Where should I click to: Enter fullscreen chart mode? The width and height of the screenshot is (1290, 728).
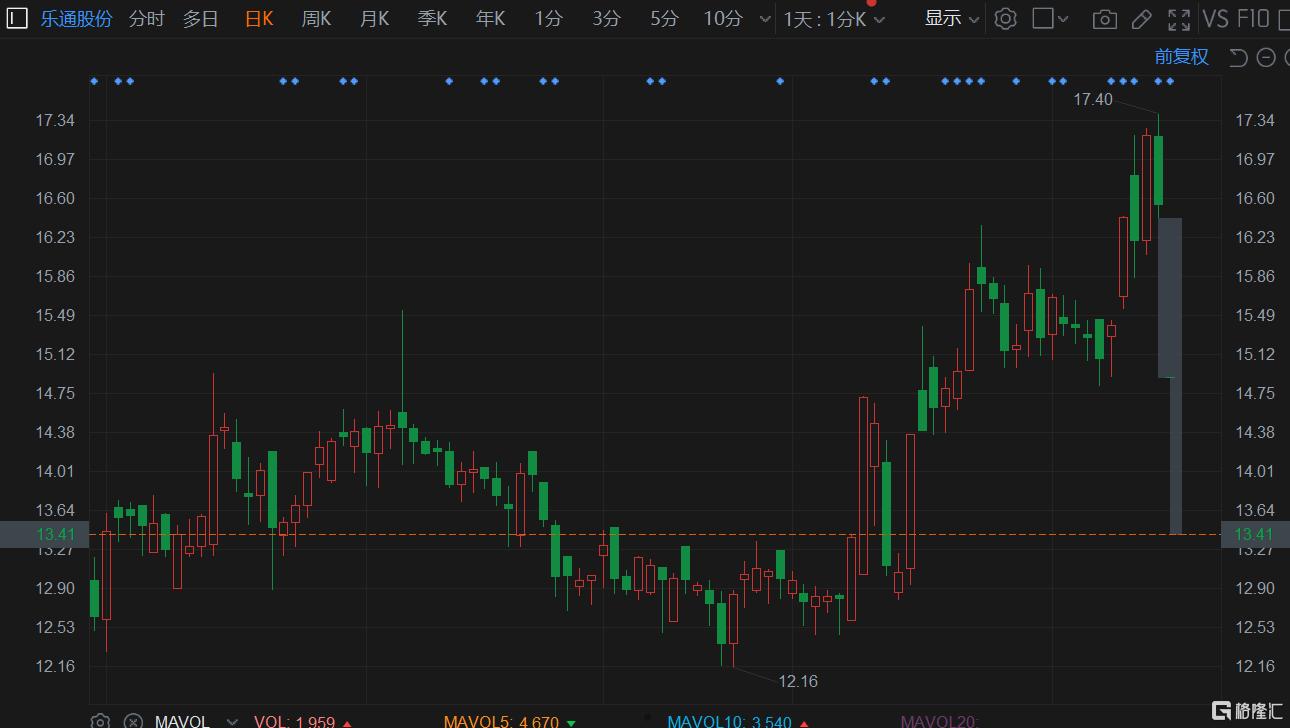coord(1179,19)
